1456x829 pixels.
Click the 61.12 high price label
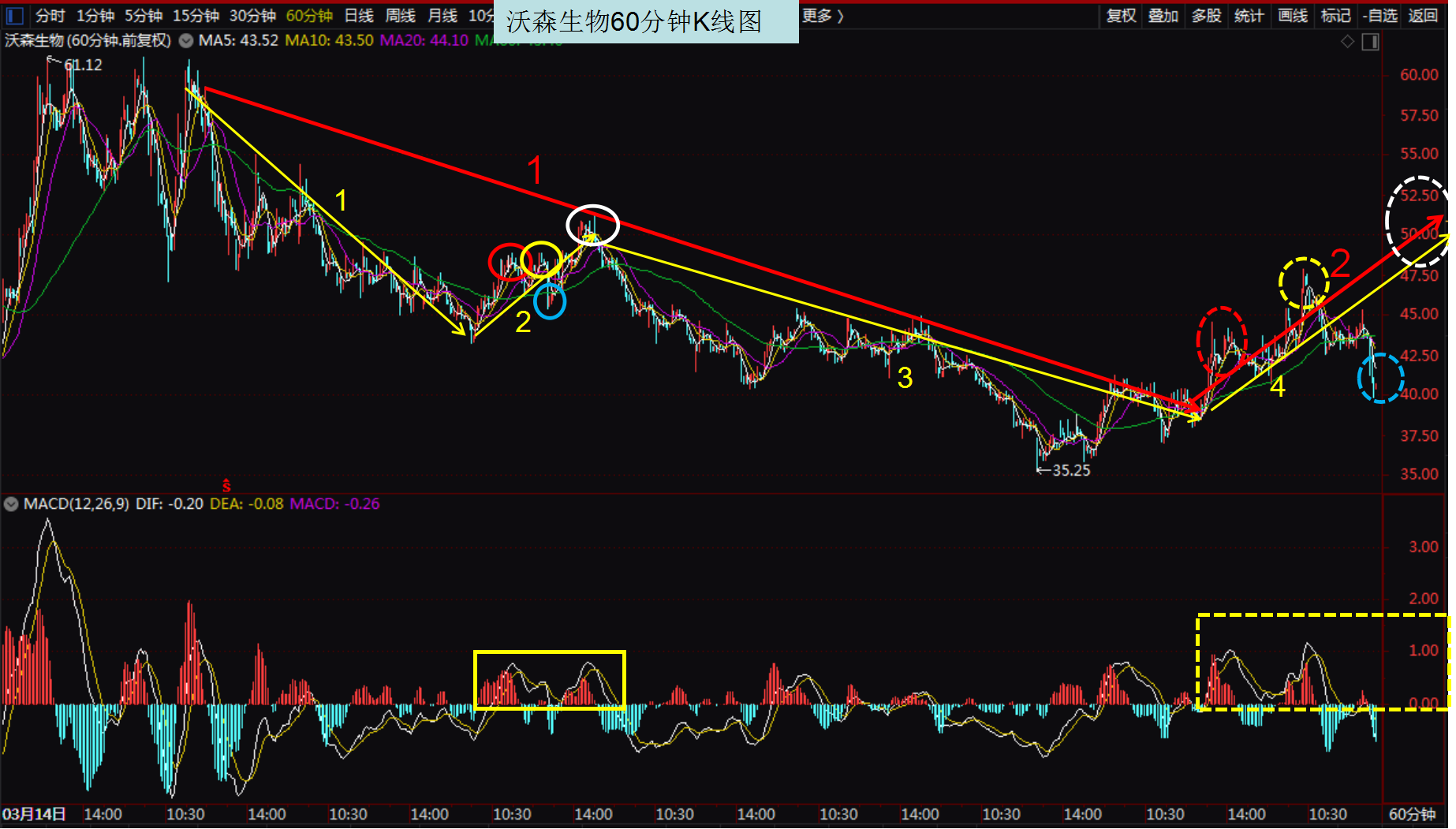(83, 65)
